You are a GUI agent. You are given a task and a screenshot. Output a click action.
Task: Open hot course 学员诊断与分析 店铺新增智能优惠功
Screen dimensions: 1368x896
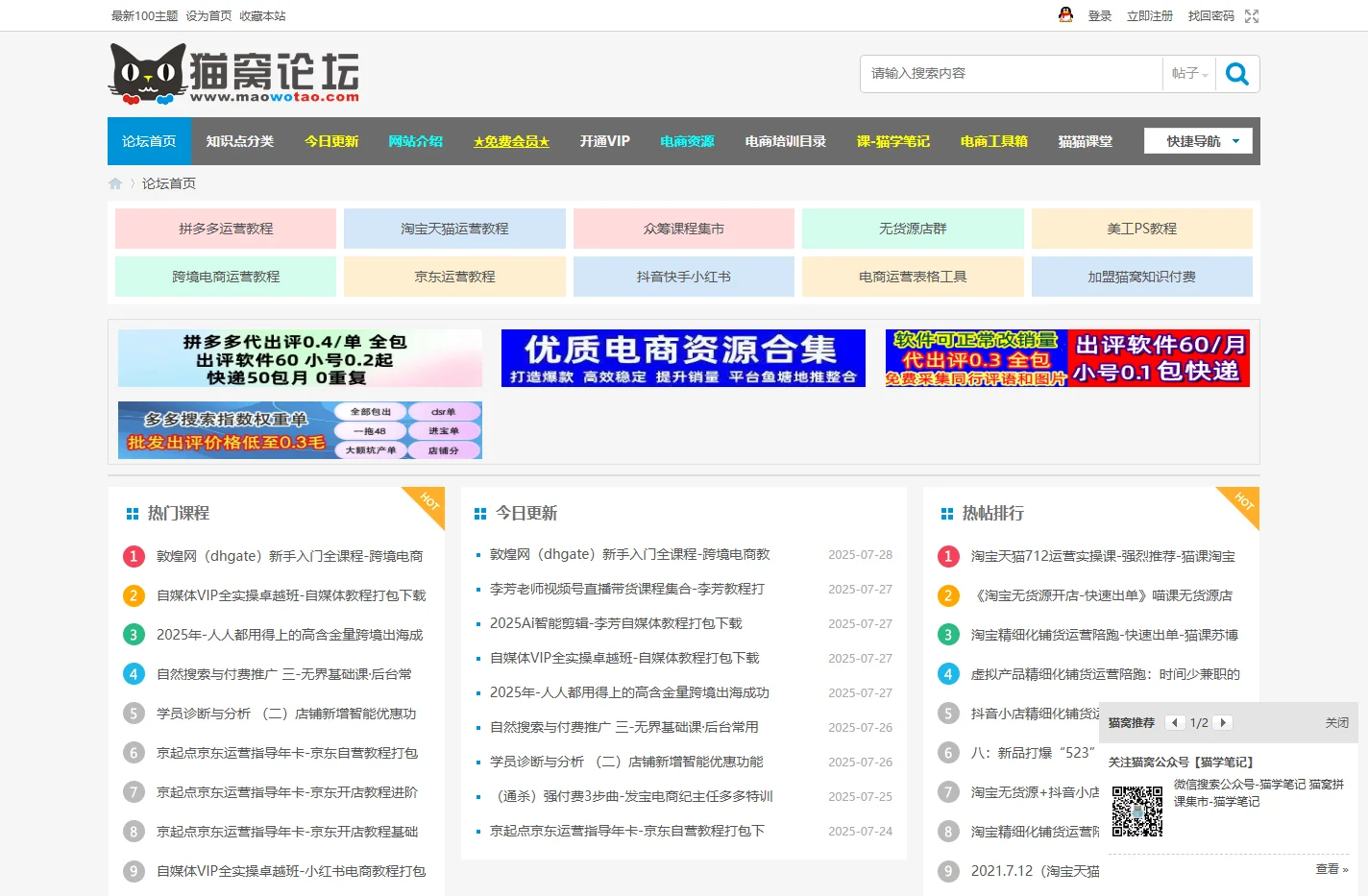click(286, 714)
